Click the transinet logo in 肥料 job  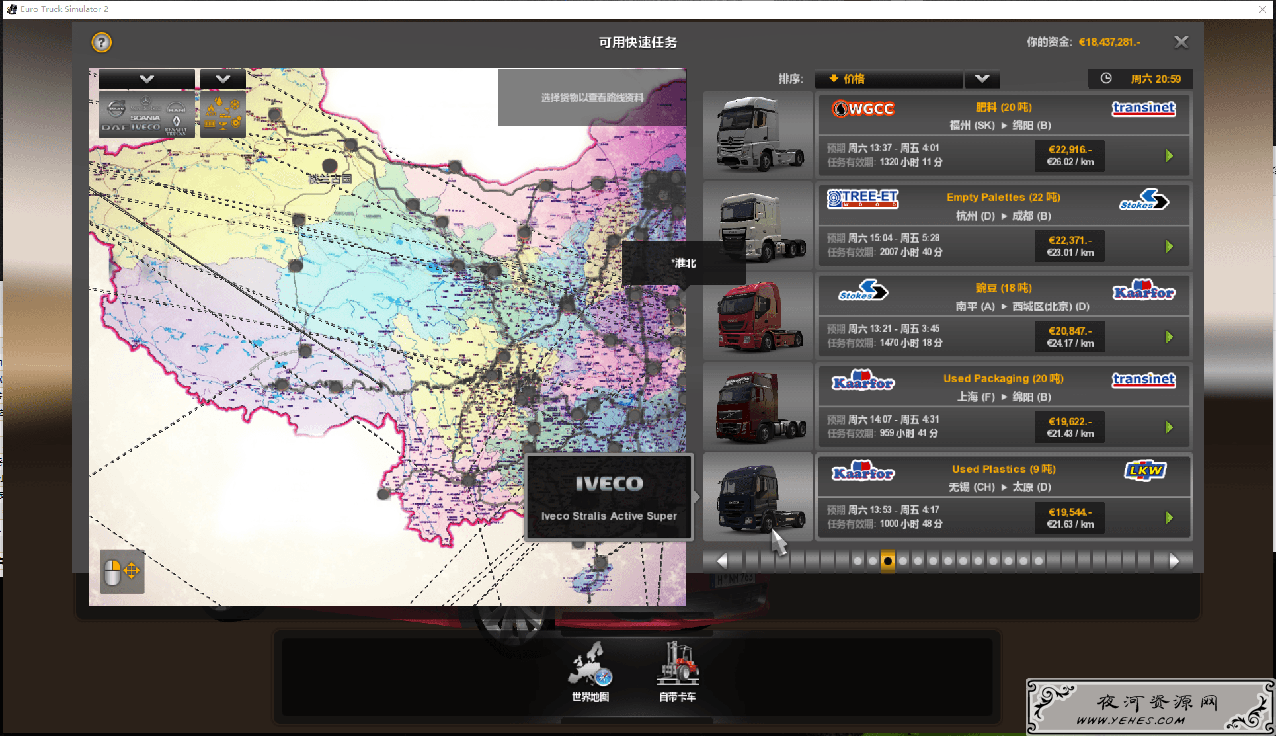pyautogui.click(x=1143, y=108)
